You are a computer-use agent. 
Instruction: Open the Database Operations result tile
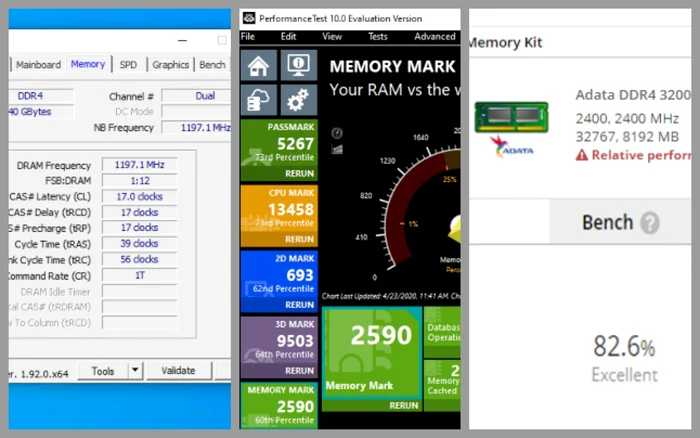(442, 332)
